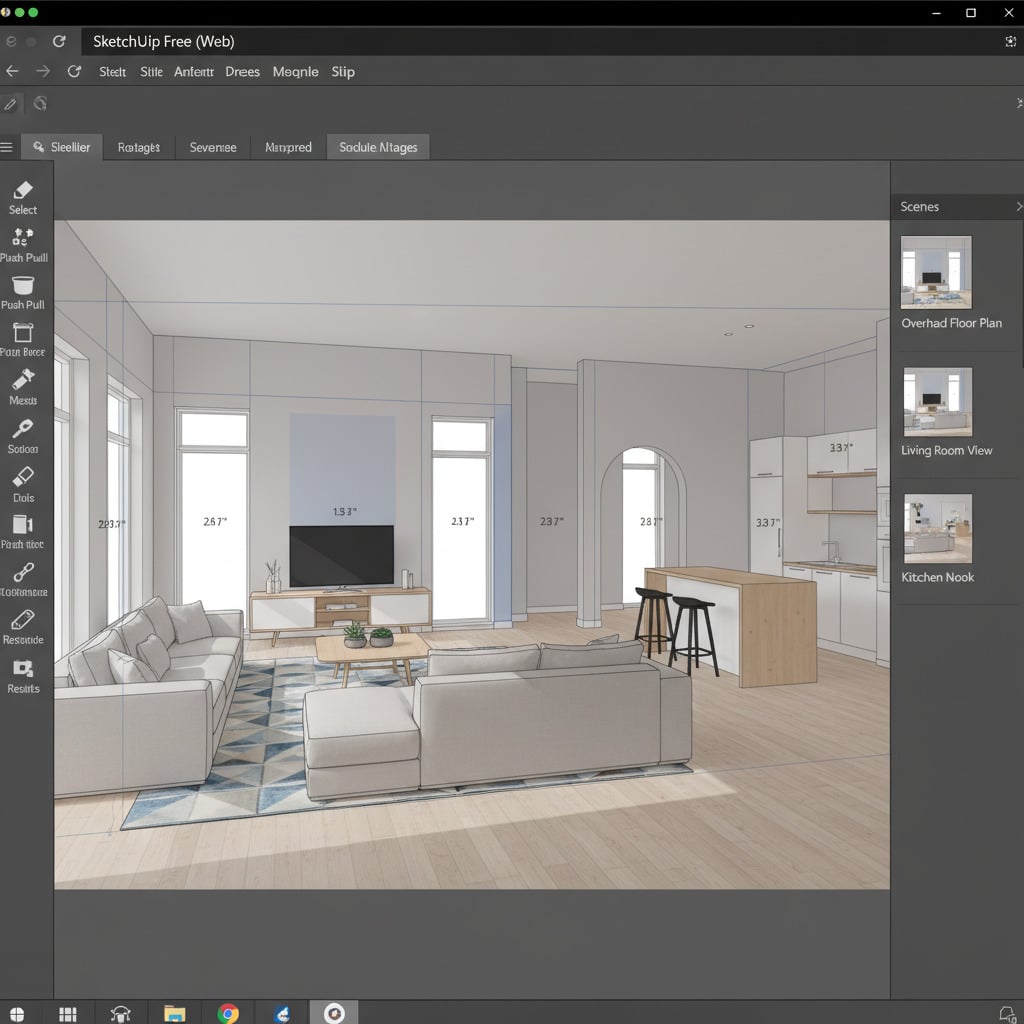Viewport: 1024px width, 1024px height.
Task: Select the Select tool in the toolbar
Action: (23, 195)
